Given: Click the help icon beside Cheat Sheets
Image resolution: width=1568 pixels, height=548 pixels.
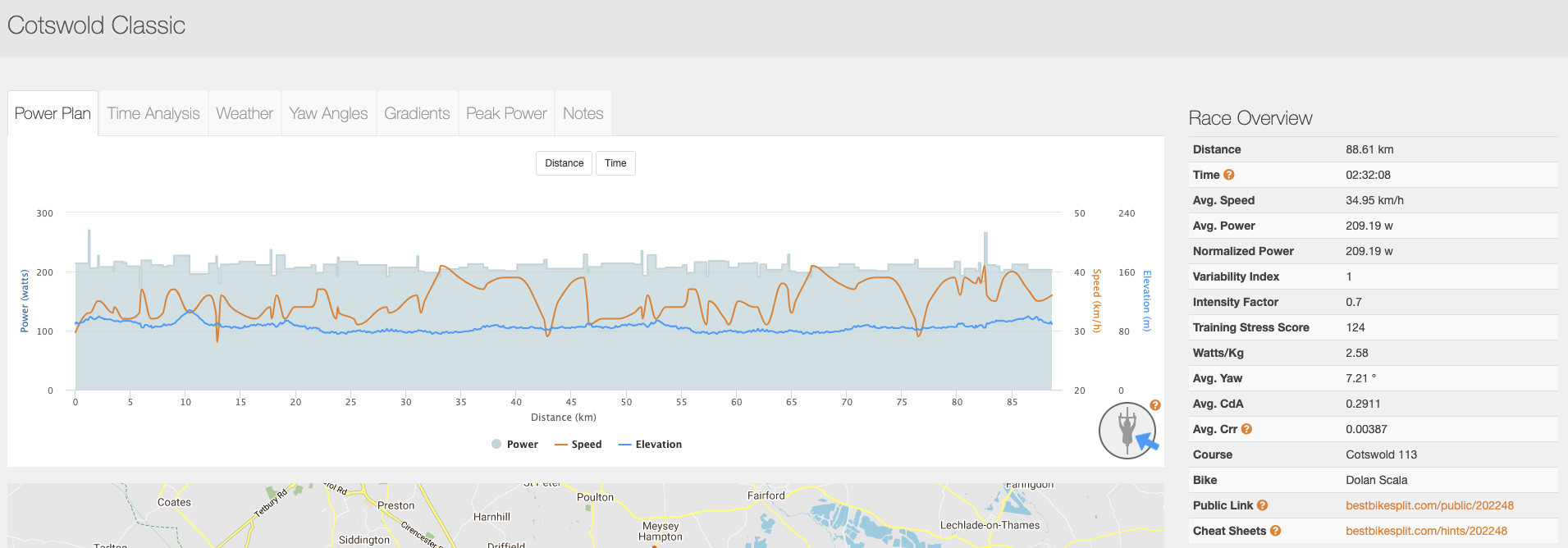Looking at the screenshot, I should coord(1275,531).
